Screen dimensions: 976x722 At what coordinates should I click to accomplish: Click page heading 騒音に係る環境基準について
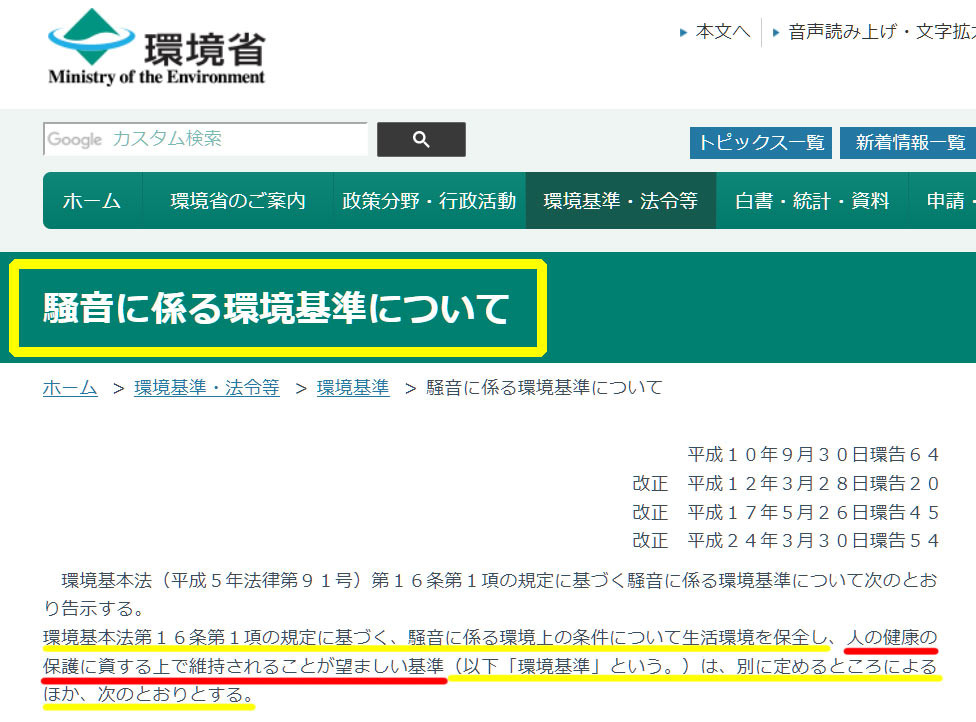[276, 308]
